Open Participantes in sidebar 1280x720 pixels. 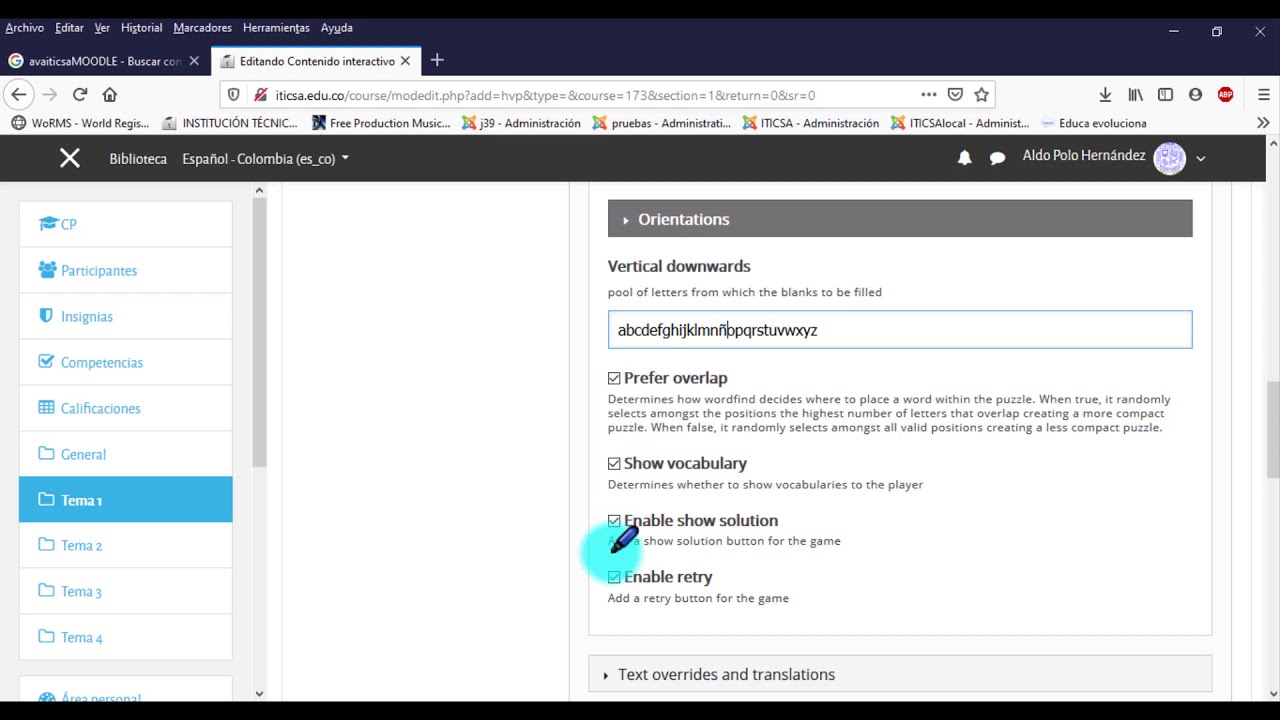tap(125, 270)
